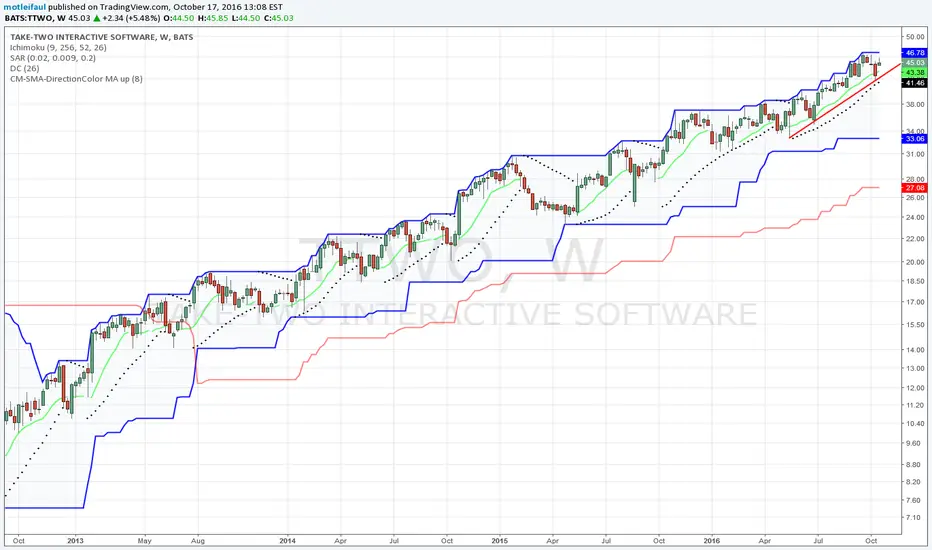Screen dimensions: 932x550
Task: Click the 24.00 price axis label
Action: coord(915,217)
